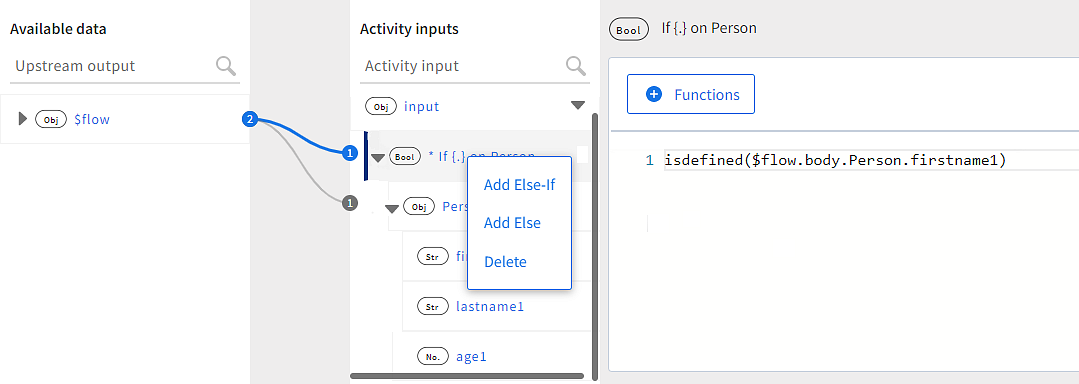This screenshot has height=384, width=1079.
Task: Click the Obj badge next to $flow
Action: [50, 119]
